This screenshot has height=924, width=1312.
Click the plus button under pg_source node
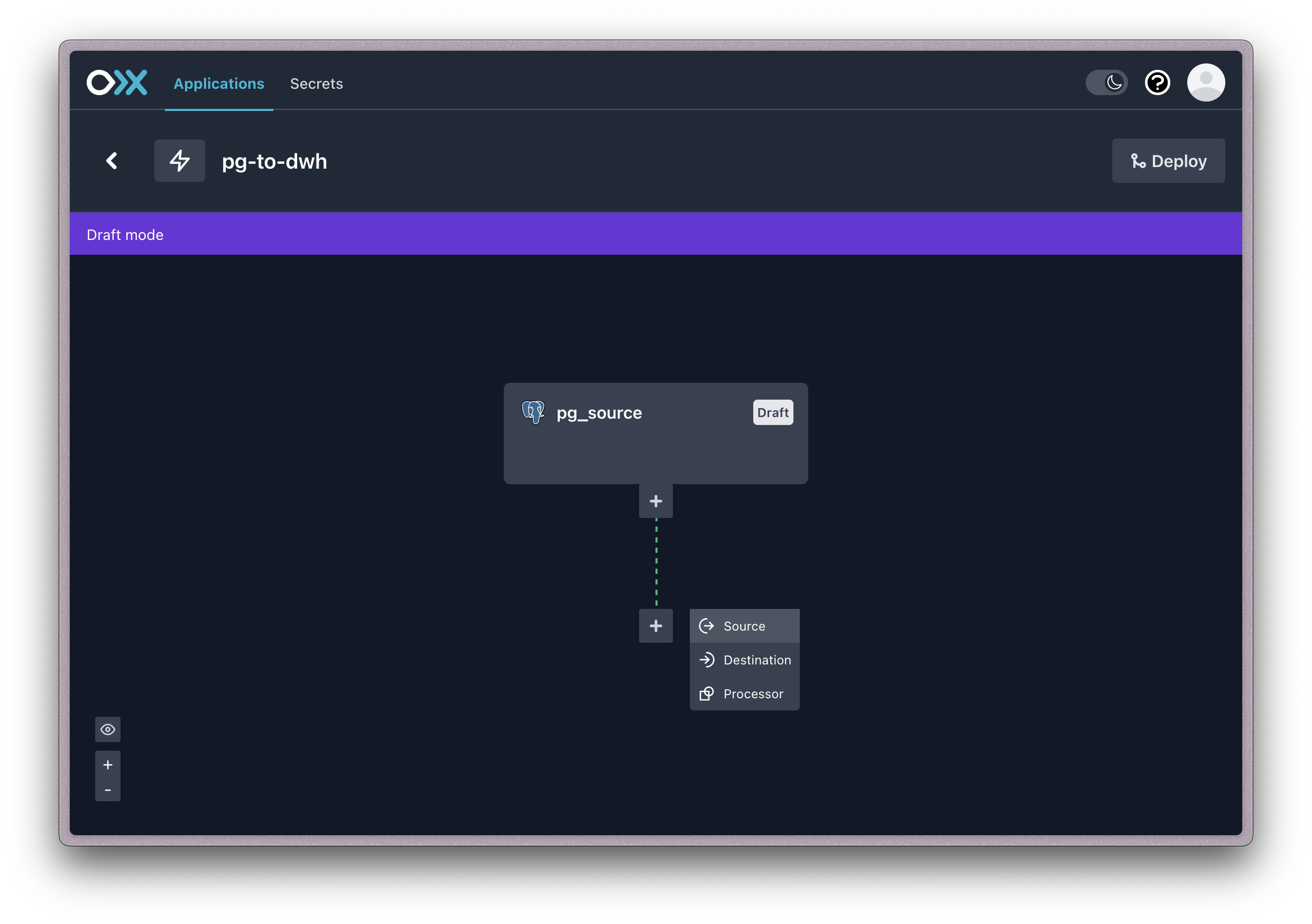(655, 501)
